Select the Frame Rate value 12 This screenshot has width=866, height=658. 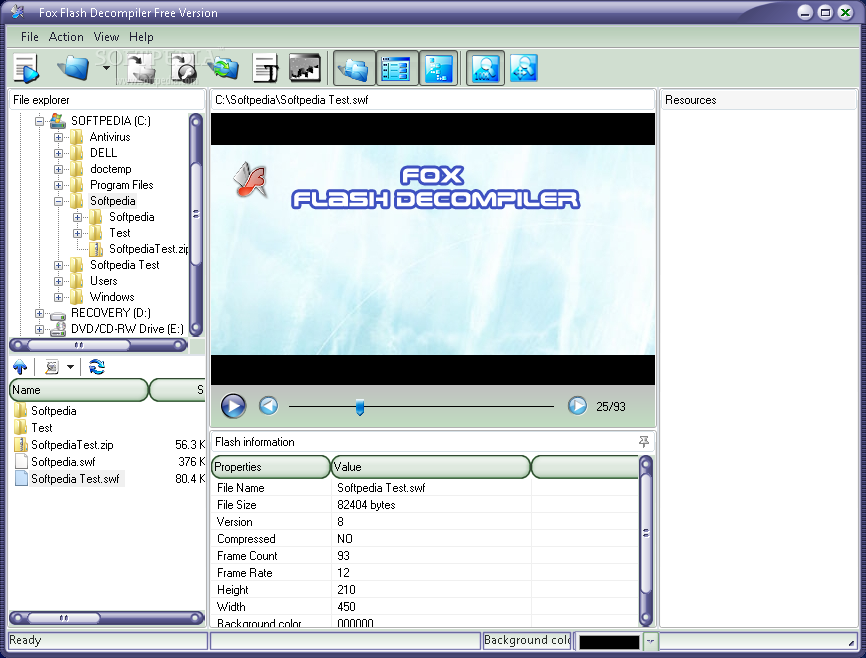343,573
